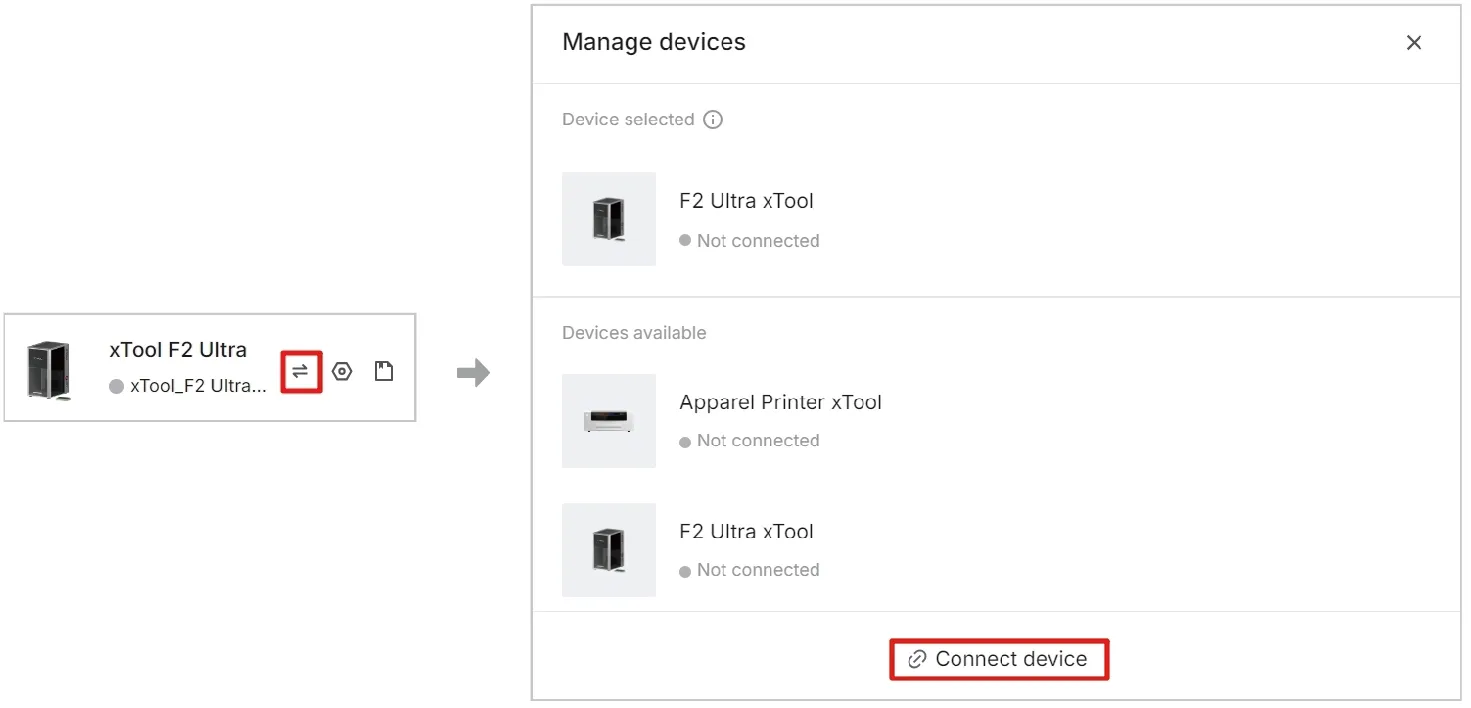Click Not connected status of Apparel Printer
The width and height of the screenshot is (1471, 708).
(758, 441)
